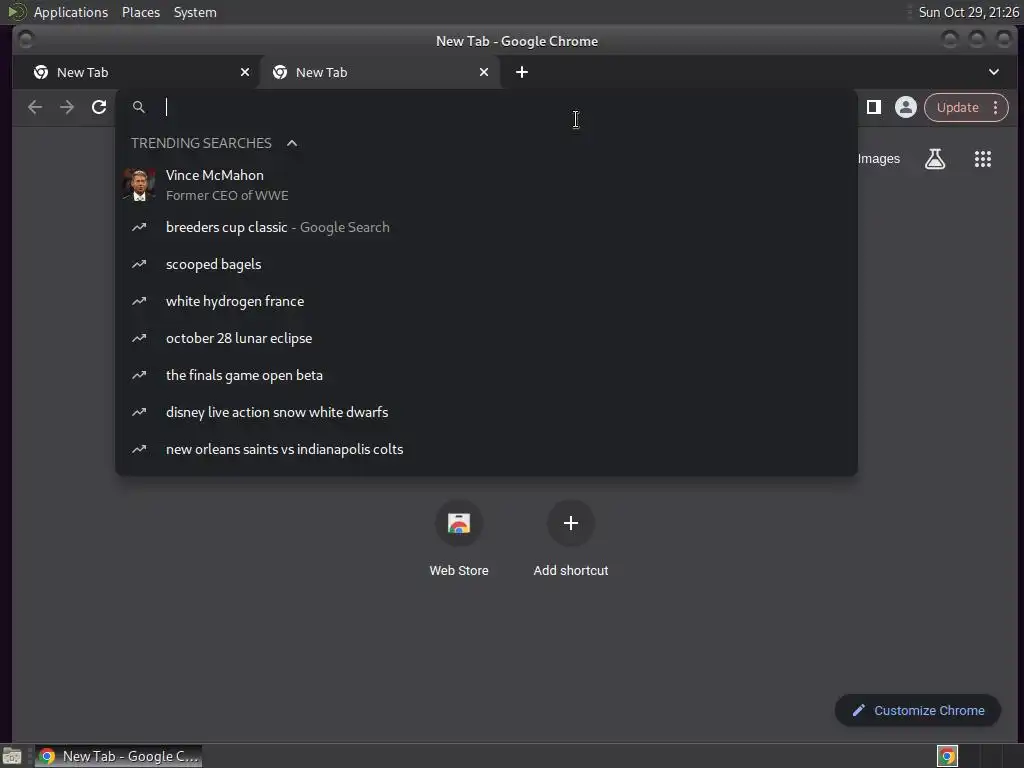Viewport: 1024px width, 768px height.
Task: Open the Search Labs flask icon
Action: click(x=935, y=159)
